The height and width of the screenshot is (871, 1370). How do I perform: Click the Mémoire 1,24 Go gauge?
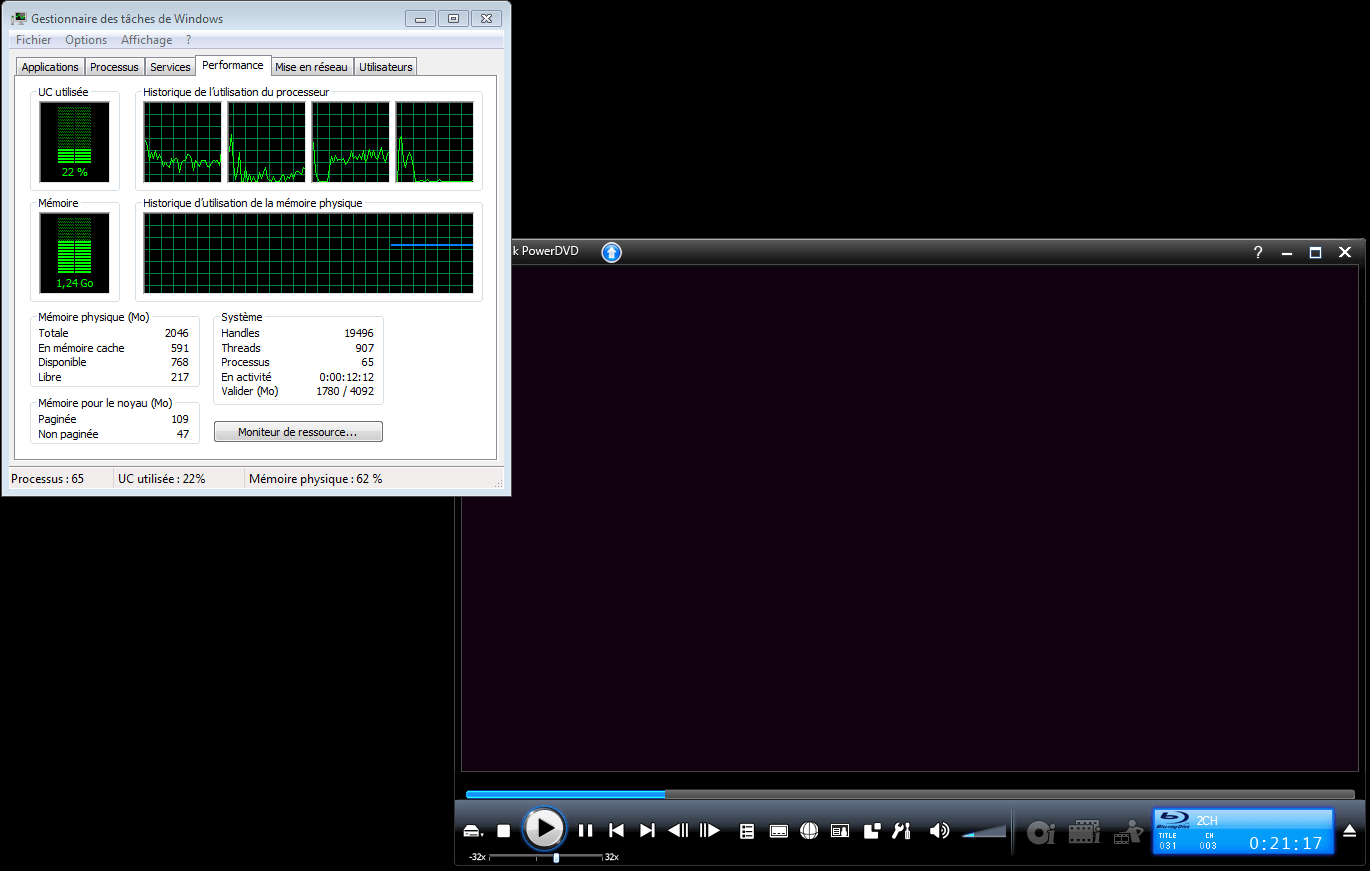[75, 252]
